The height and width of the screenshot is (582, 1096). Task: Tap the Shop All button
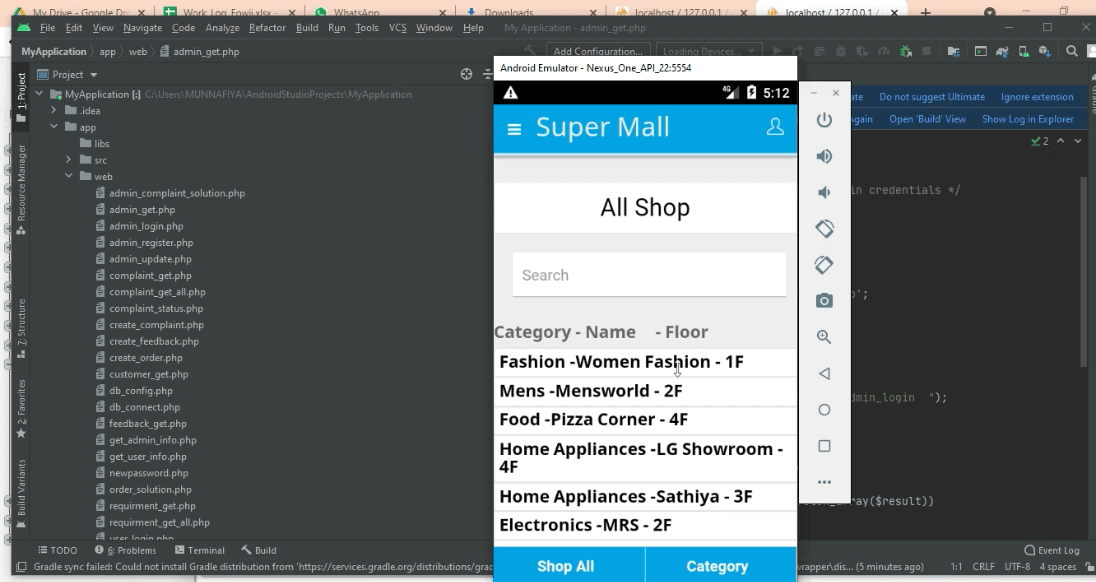(x=565, y=566)
